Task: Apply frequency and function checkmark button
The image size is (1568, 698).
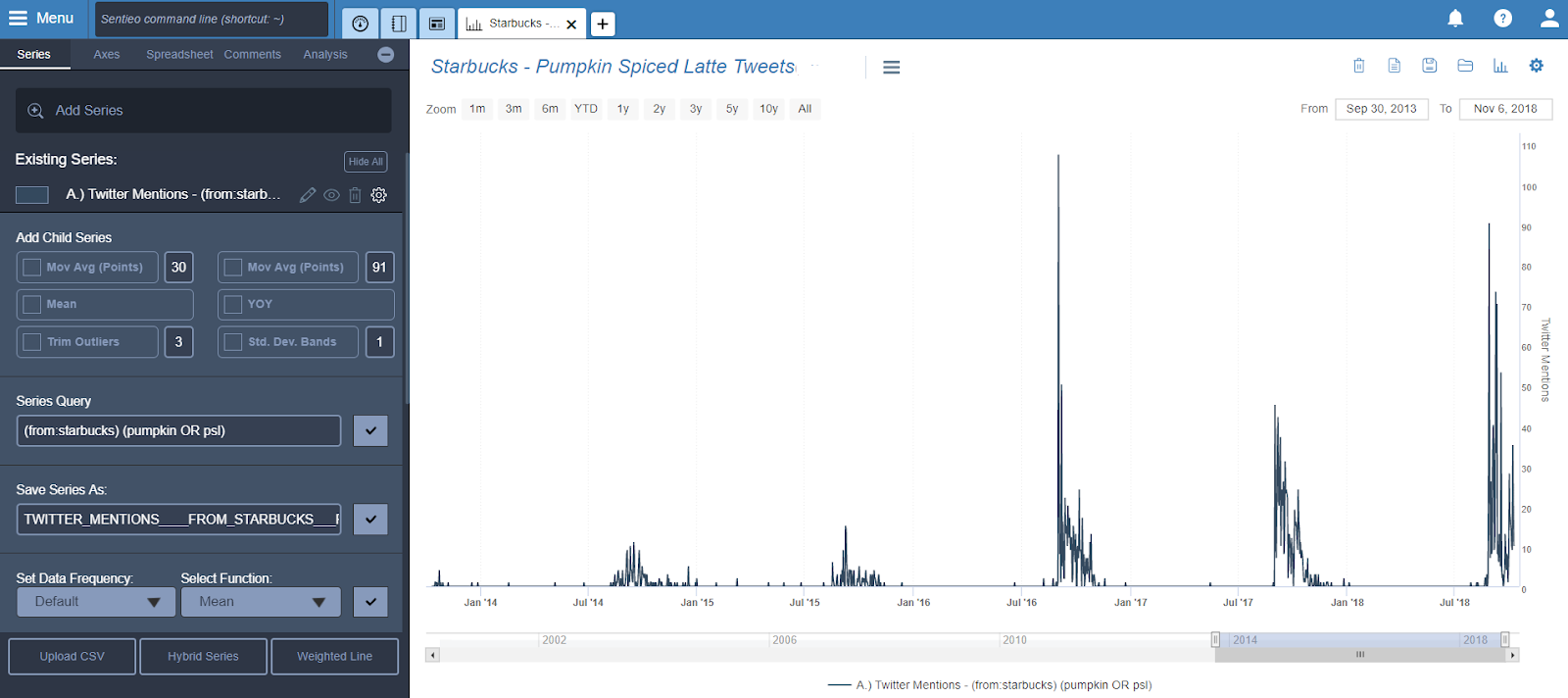Action: [x=370, y=602]
